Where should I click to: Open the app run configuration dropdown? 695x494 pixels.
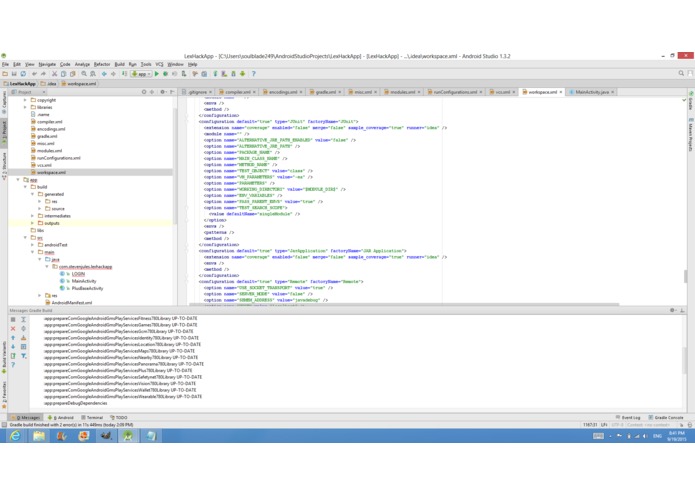click(x=141, y=74)
